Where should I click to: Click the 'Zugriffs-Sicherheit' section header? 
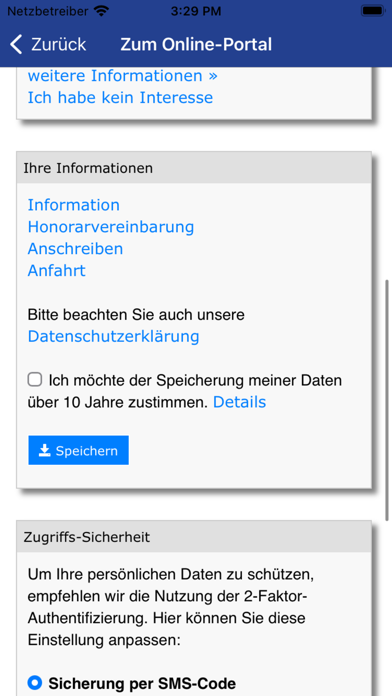click(x=194, y=537)
